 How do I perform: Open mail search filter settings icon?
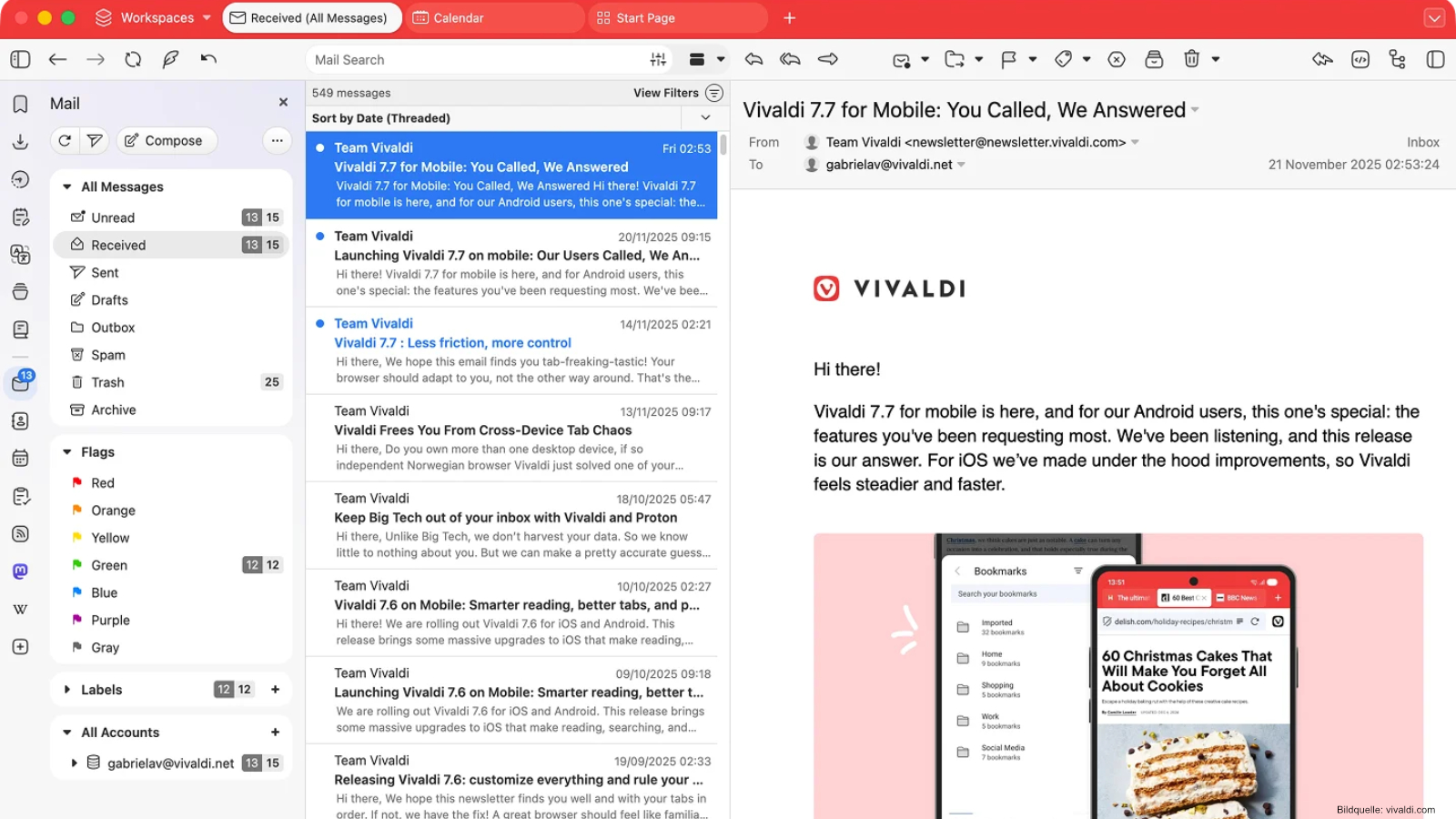[658, 59]
